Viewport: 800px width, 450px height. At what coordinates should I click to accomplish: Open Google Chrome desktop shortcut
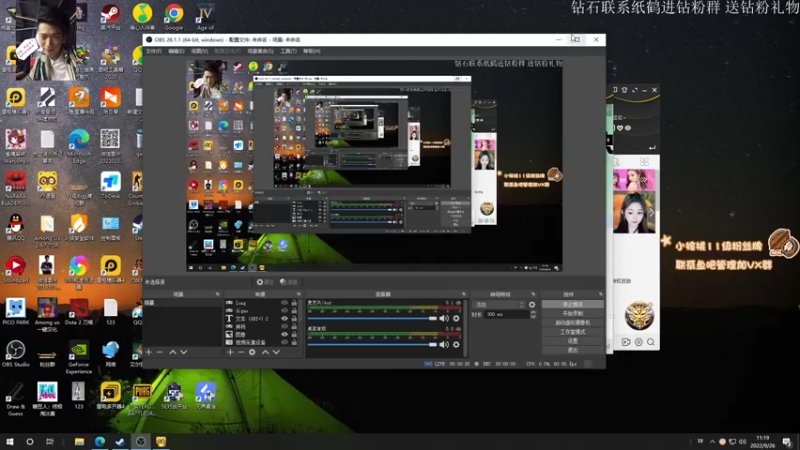[x=174, y=14]
